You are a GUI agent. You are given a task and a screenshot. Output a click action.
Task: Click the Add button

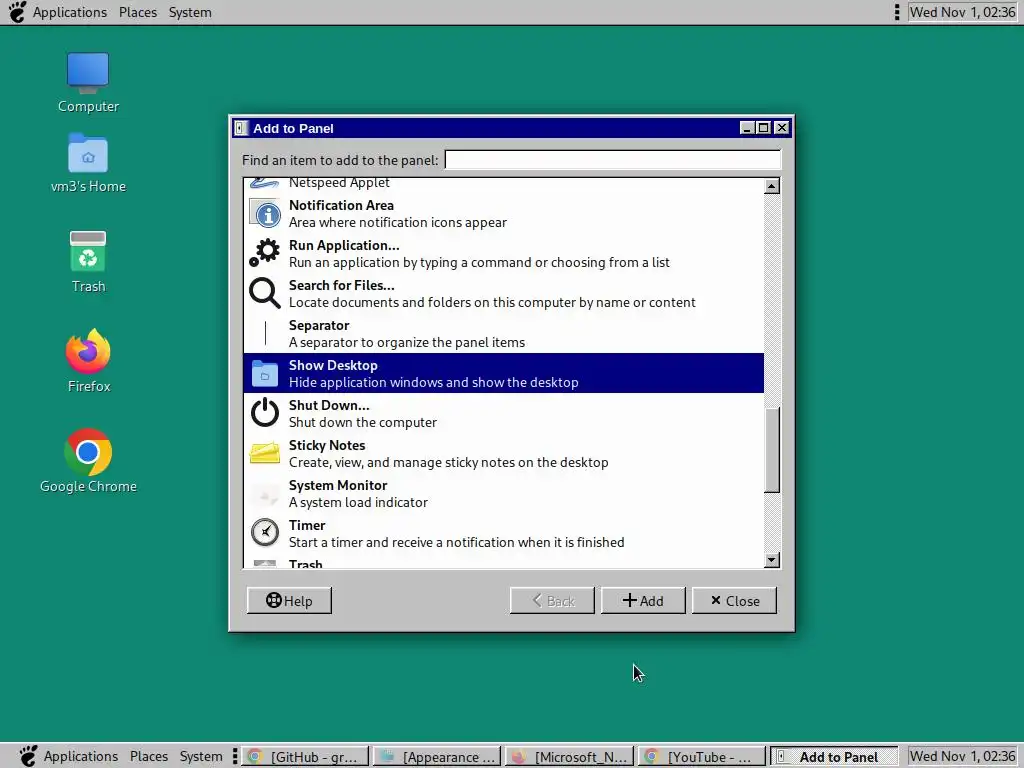(643, 600)
